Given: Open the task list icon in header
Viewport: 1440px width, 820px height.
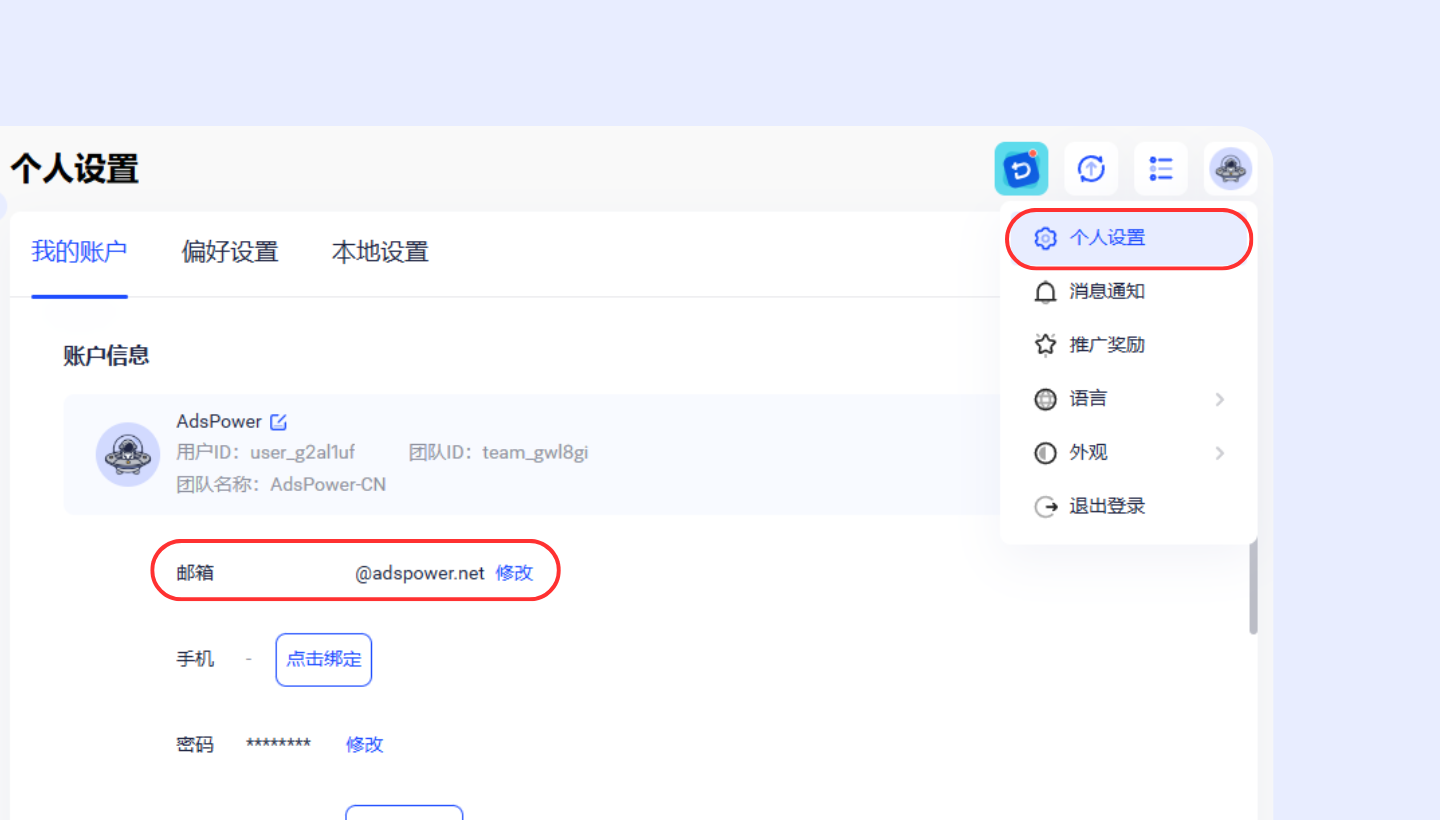Looking at the screenshot, I should [x=1161, y=168].
